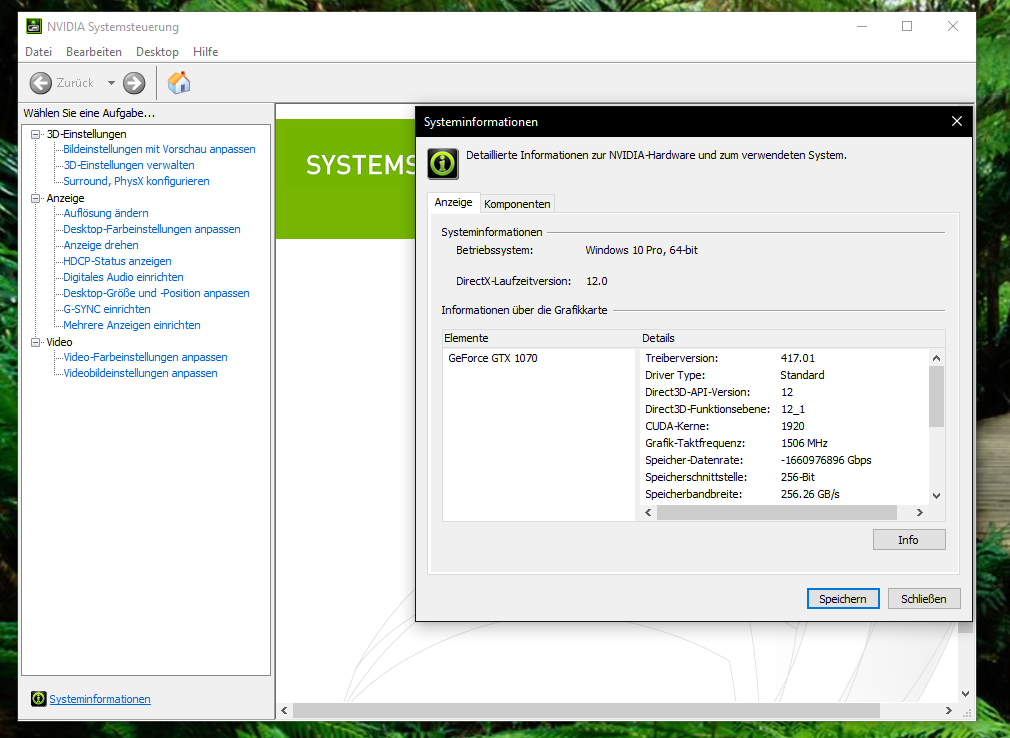Click the Systeminformationen link at bottom left
This screenshot has height=738, width=1010.
point(100,699)
